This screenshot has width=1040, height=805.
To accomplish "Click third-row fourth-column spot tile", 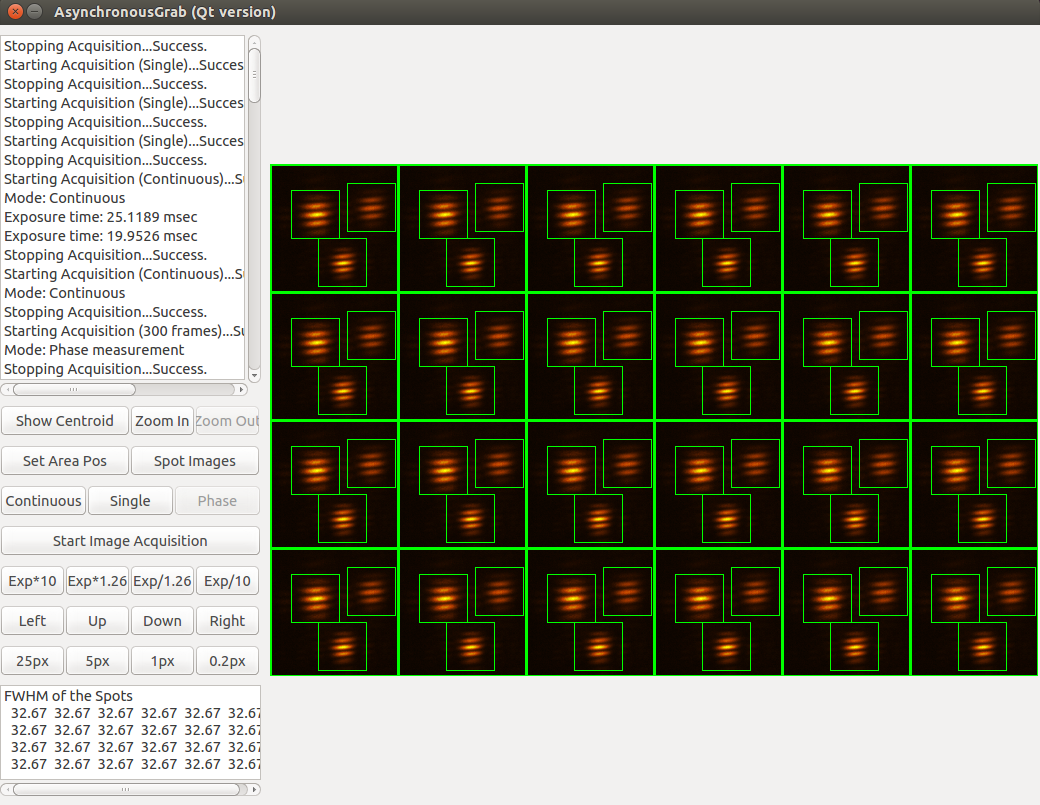I will pyautogui.click(x=719, y=485).
